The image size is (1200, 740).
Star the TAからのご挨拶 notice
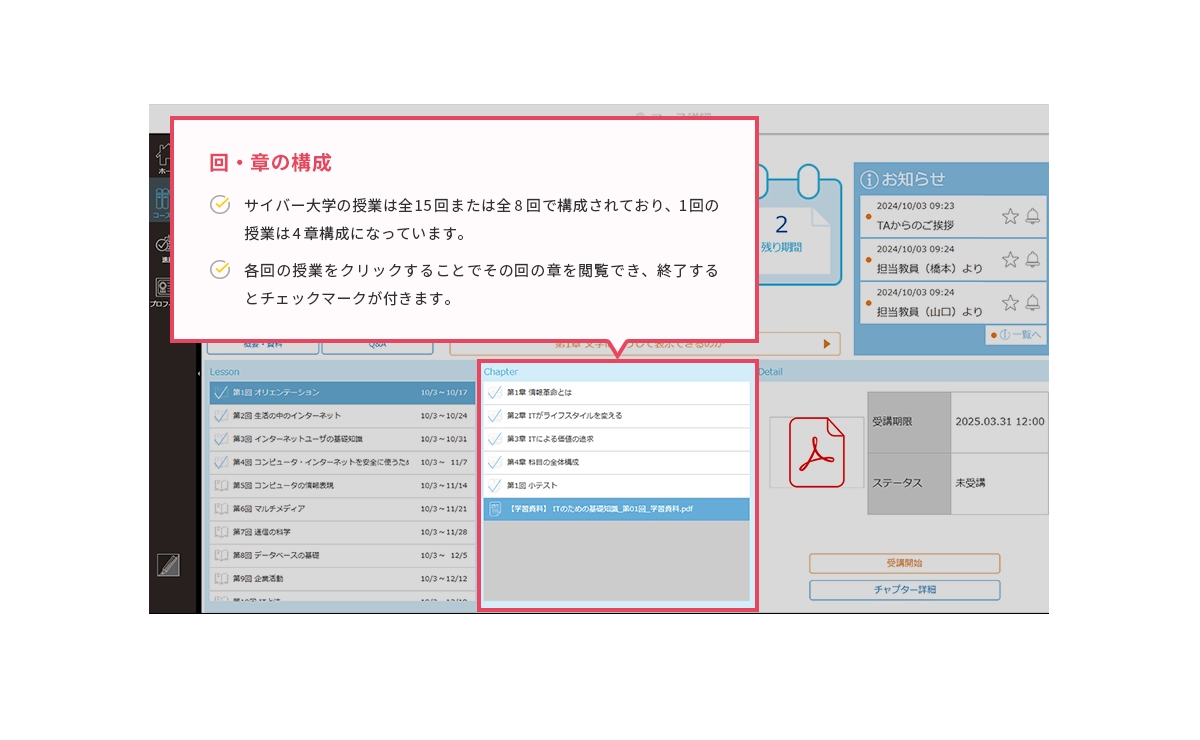(x=1010, y=216)
